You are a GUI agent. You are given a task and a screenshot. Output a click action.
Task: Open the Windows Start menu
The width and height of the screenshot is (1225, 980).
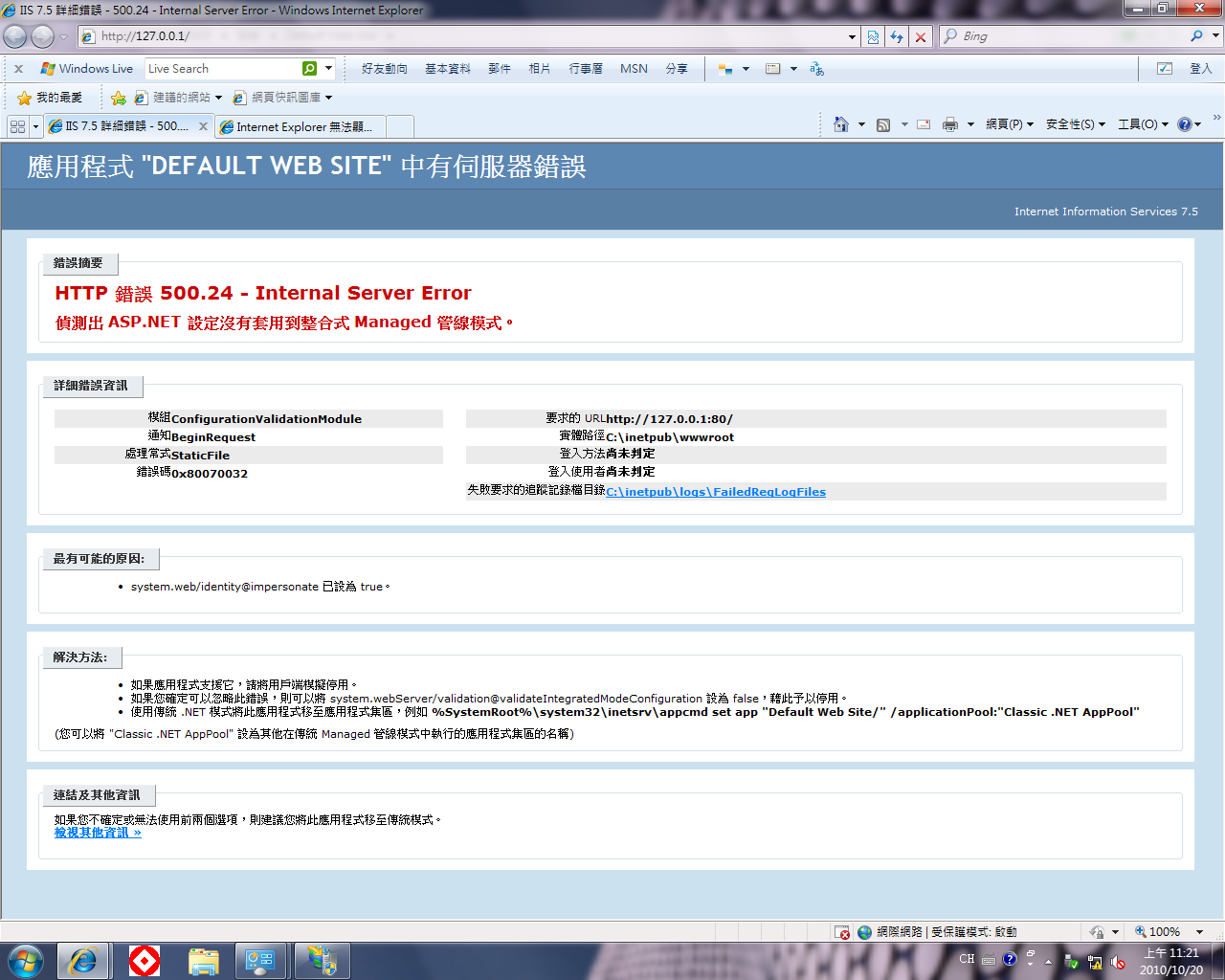(25, 960)
